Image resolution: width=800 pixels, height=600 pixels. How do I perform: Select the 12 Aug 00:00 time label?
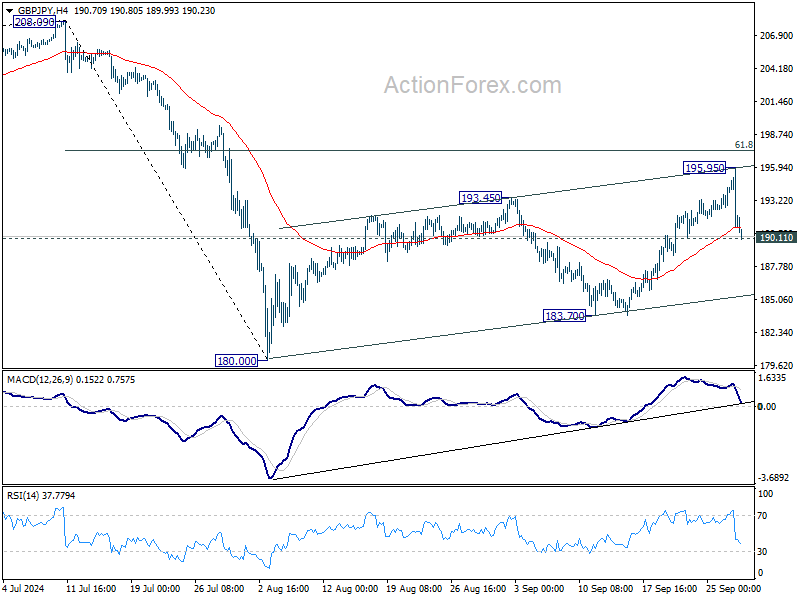350,588
